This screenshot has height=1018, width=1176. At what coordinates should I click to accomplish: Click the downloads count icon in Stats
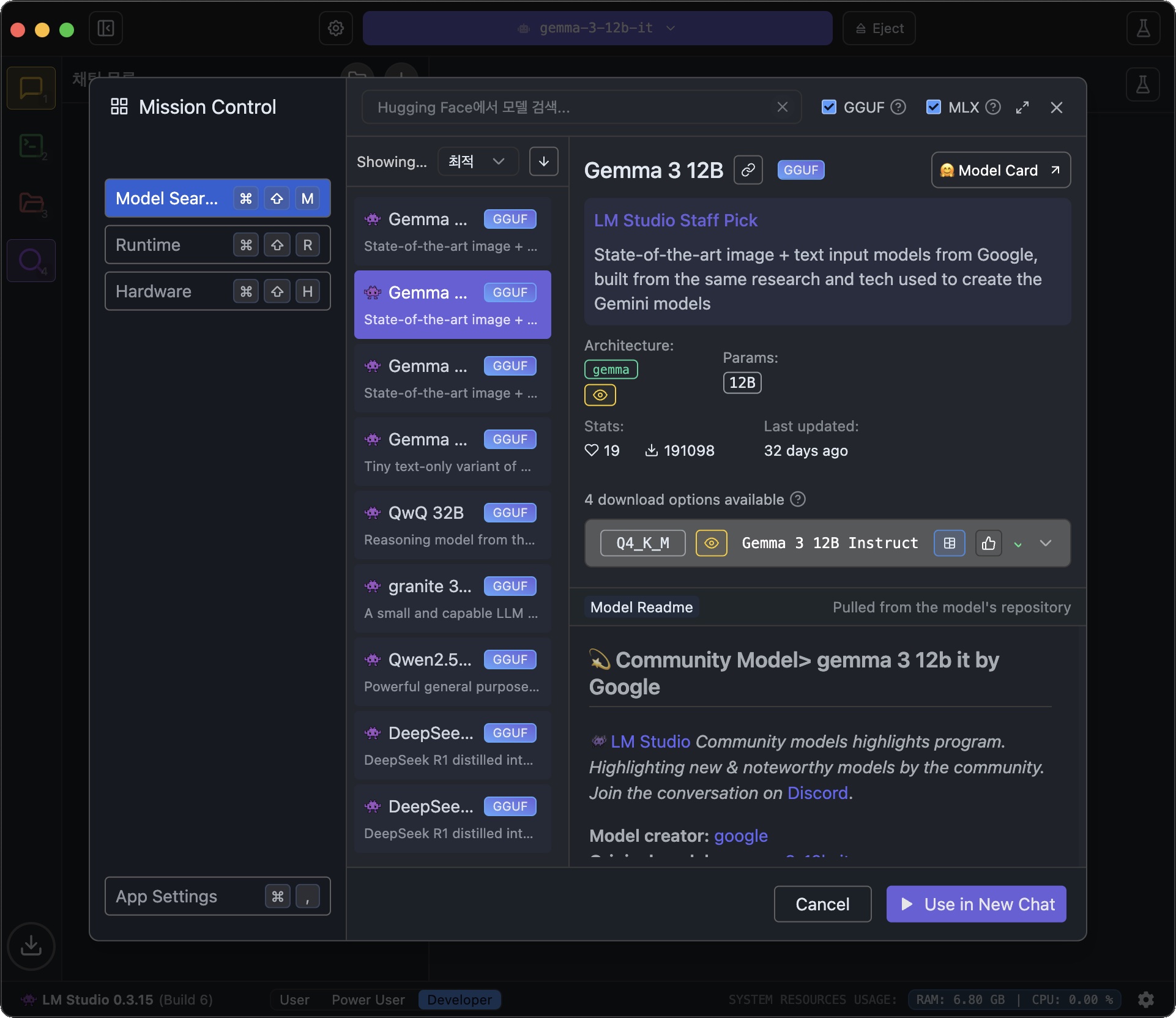(x=652, y=450)
